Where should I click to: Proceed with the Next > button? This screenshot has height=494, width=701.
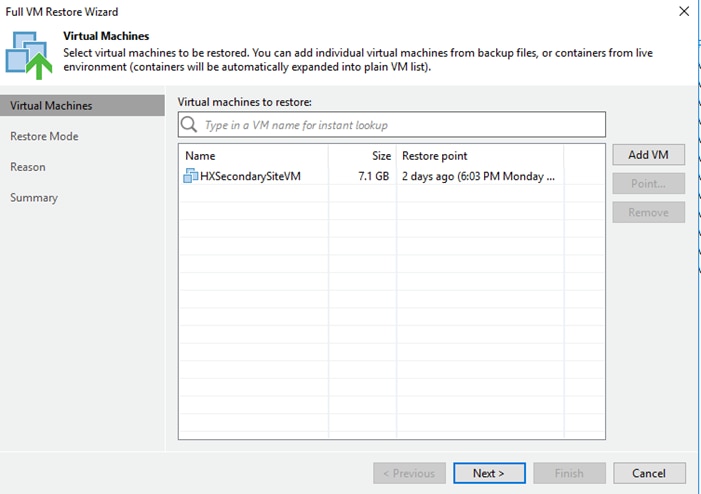pyautogui.click(x=489, y=473)
